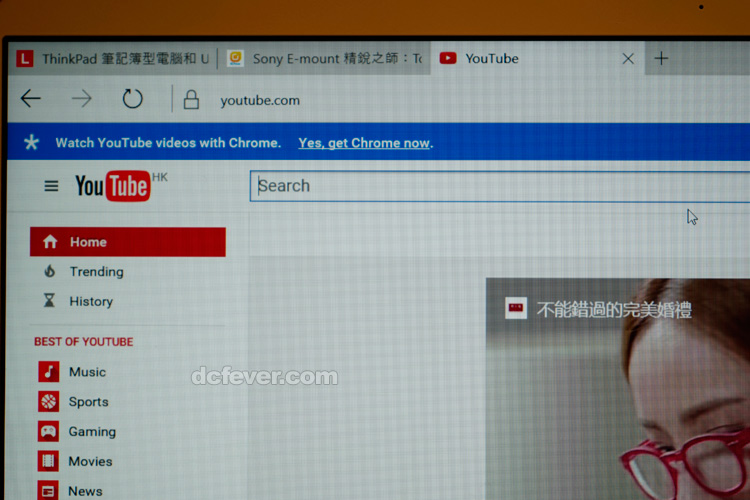The image size is (750, 500).
Task: Click the Sports basketball icon
Action: [x=48, y=401]
